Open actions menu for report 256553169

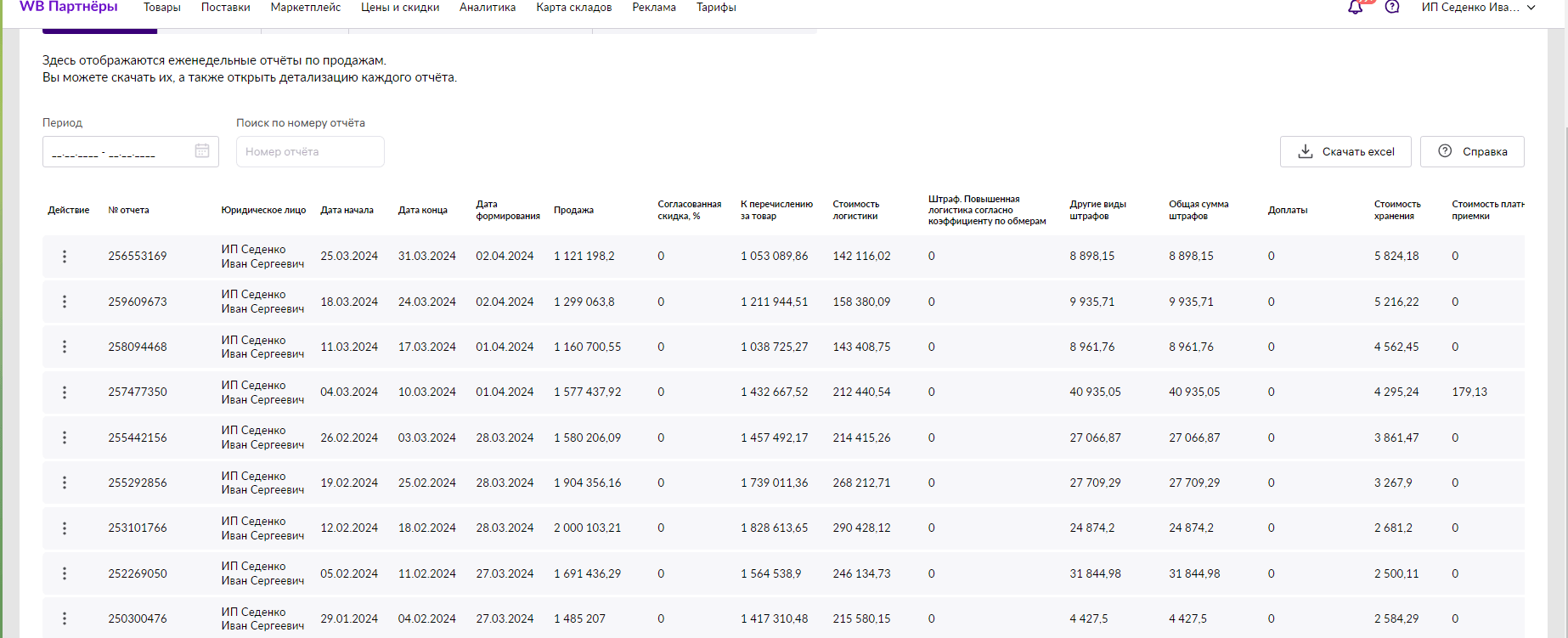point(65,257)
